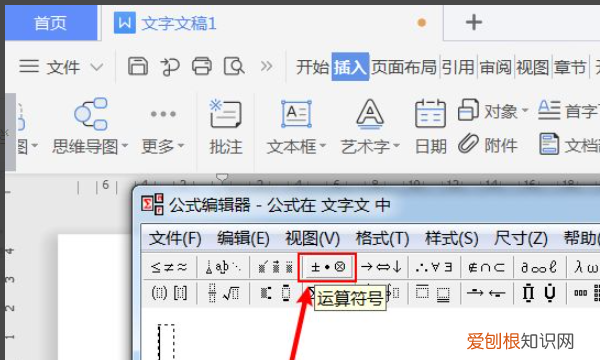Open fraction and radical templates palette
This screenshot has width=600, height=360.
(x=224, y=294)
